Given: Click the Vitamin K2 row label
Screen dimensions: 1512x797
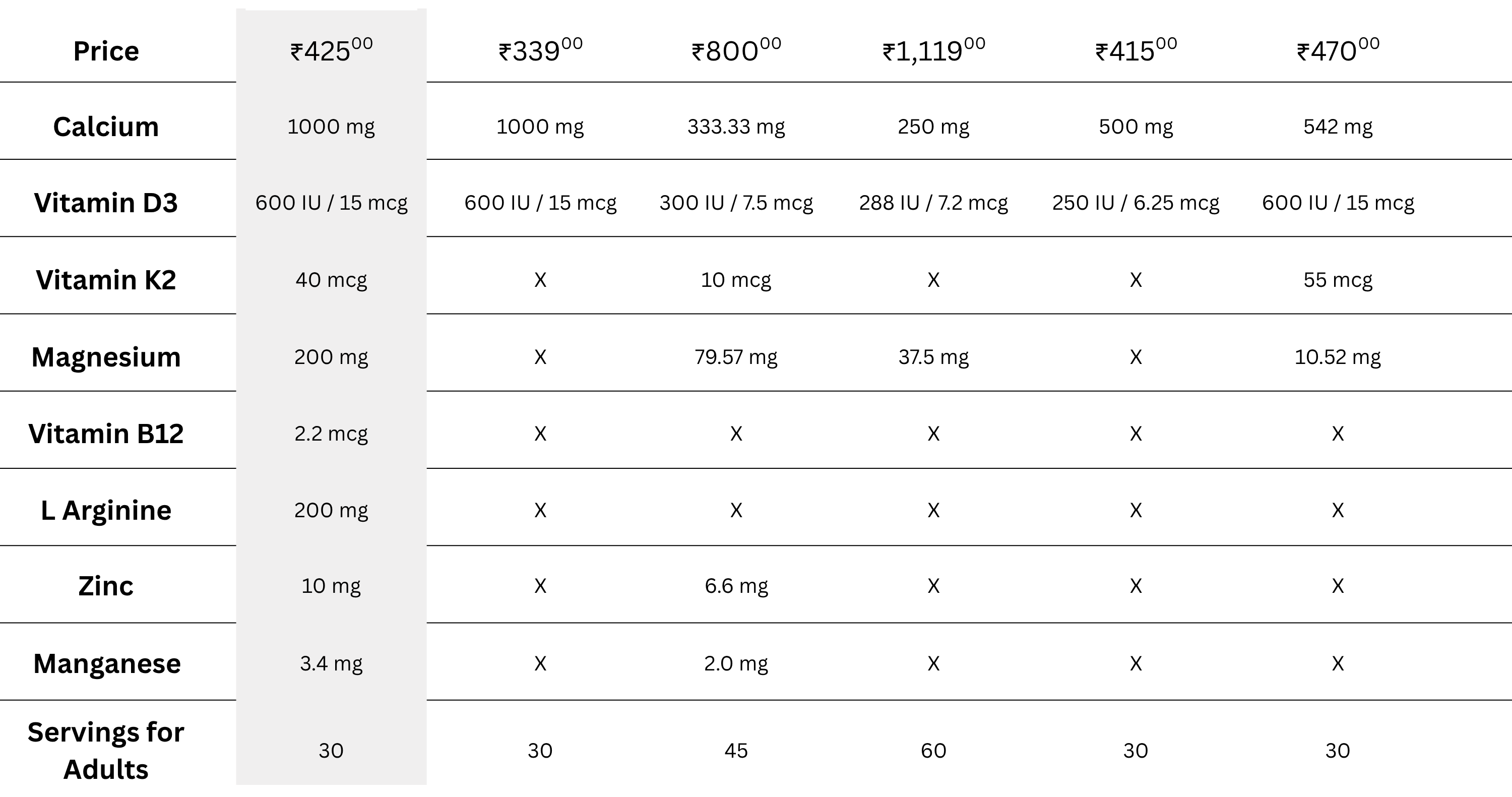Looking at the screenshot, I should 106,280.
